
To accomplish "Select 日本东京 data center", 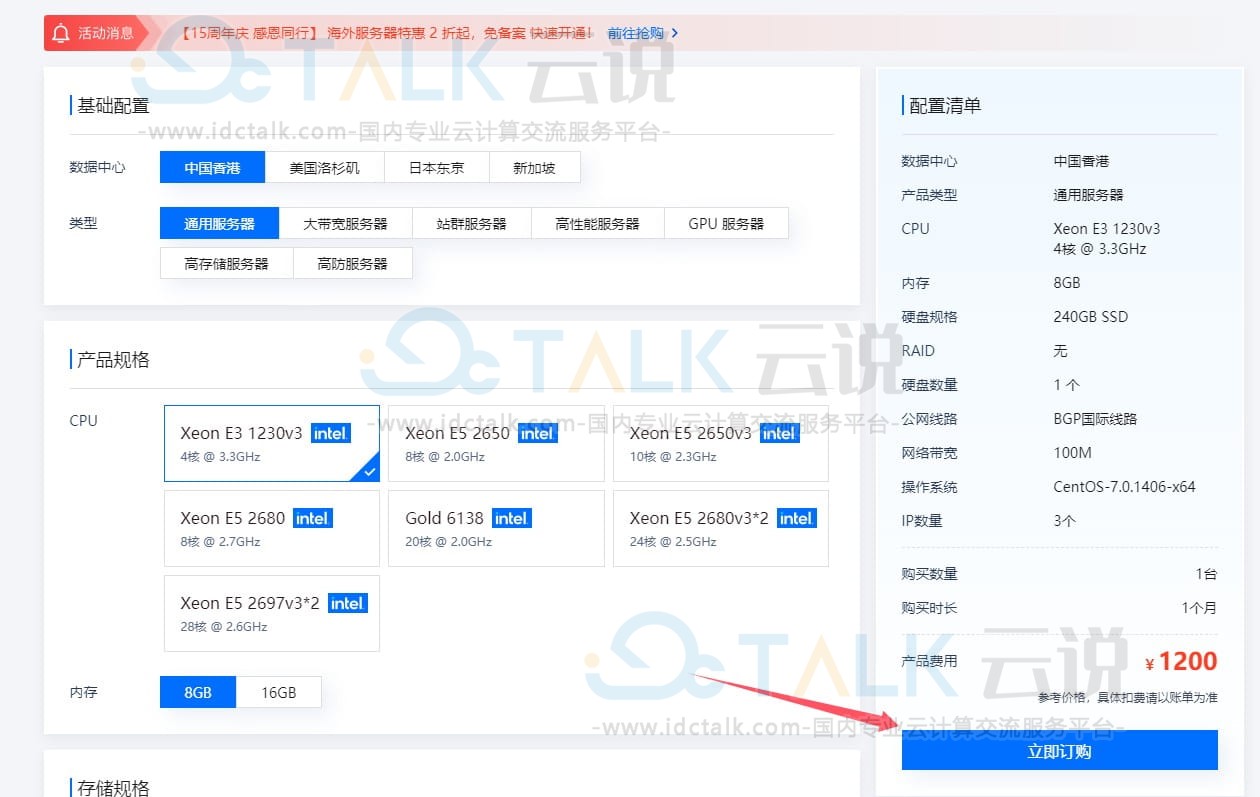I will pyautogui.click(x=436, y=167).
